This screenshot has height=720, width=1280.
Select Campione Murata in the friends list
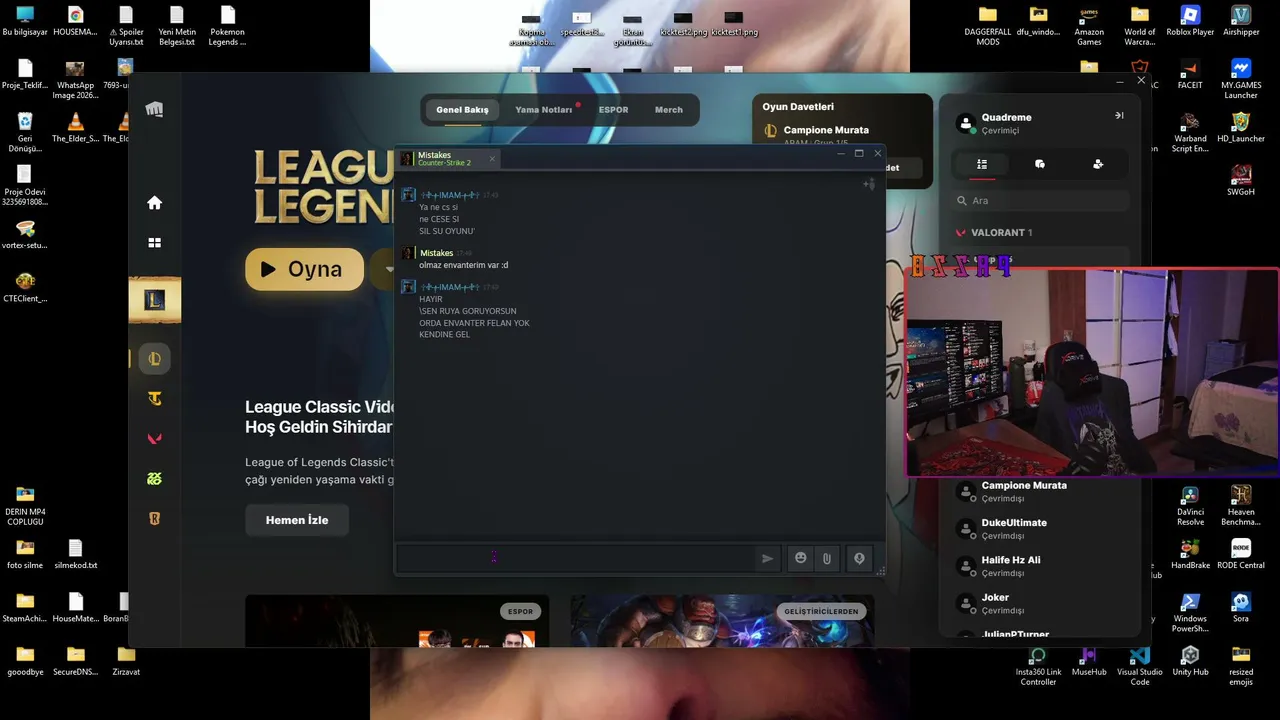(1040, 491)
